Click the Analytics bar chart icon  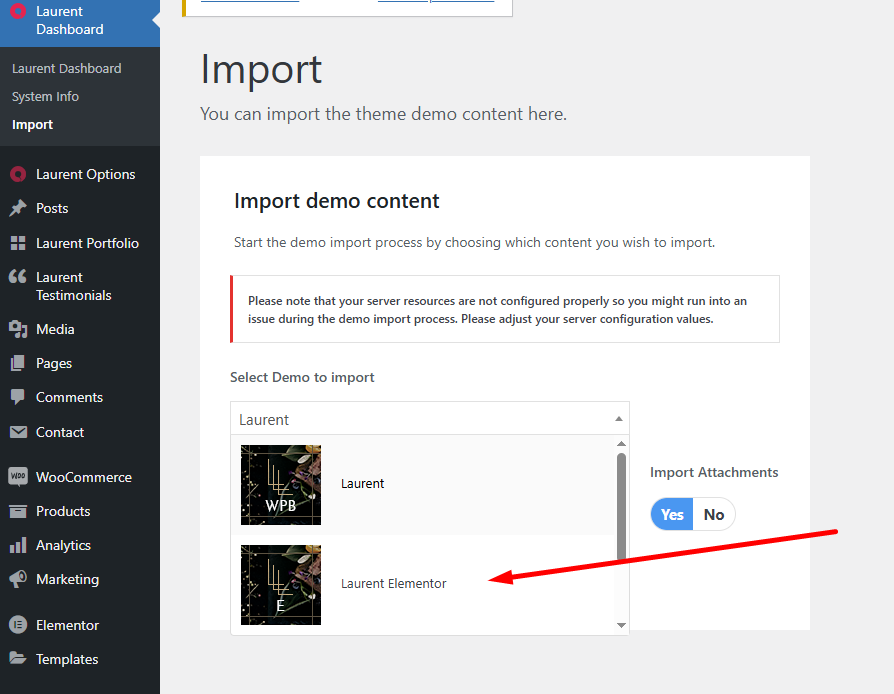18,545
